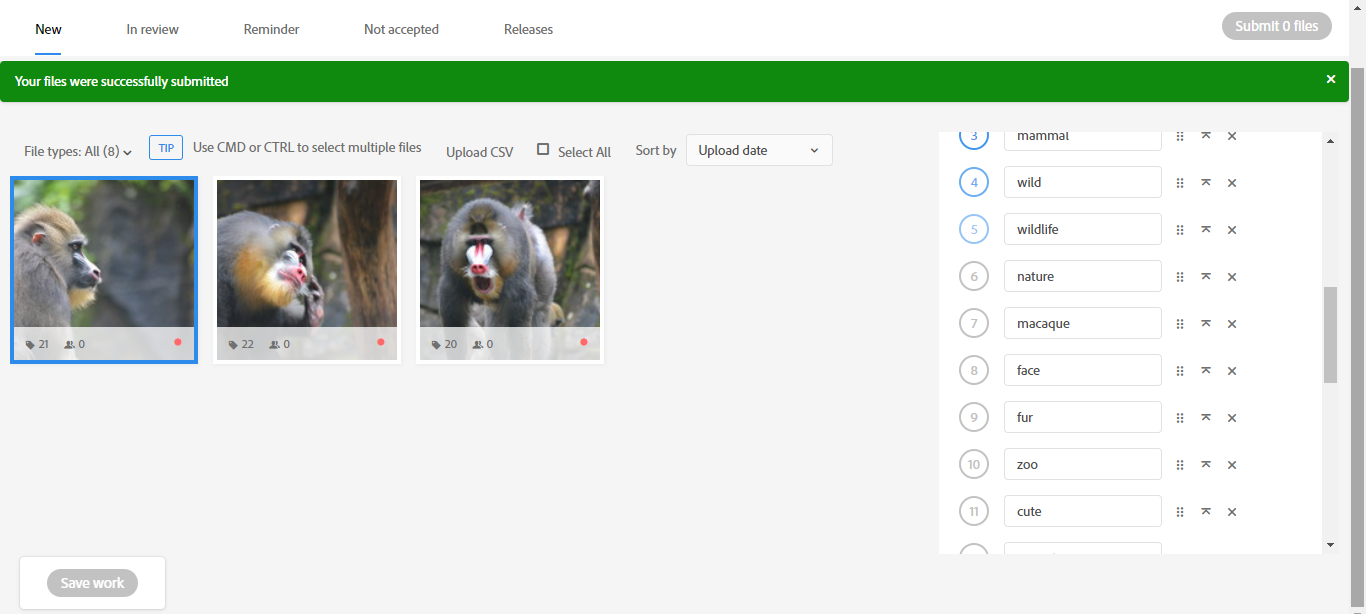Delete the macaque keyword

point(1232,324)
